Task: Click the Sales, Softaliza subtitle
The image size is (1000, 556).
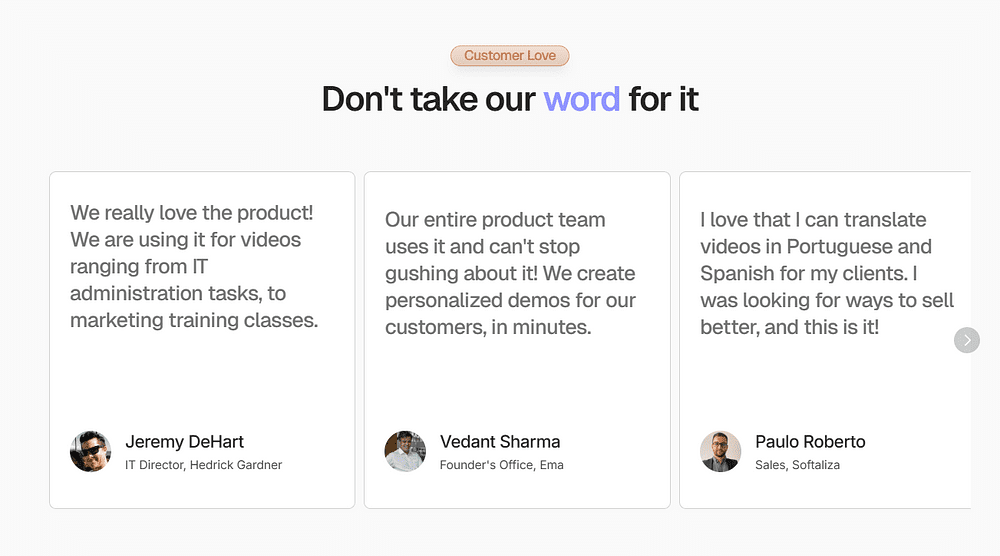Action: click(797, 465)
